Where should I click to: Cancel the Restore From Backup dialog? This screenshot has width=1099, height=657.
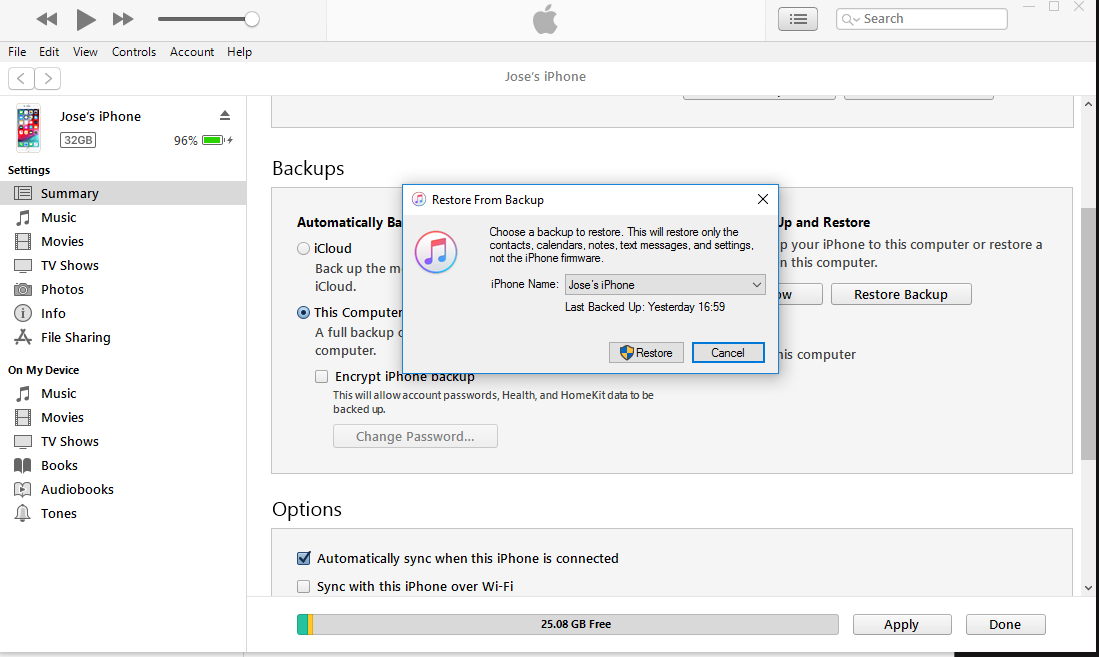click(727, 353)
